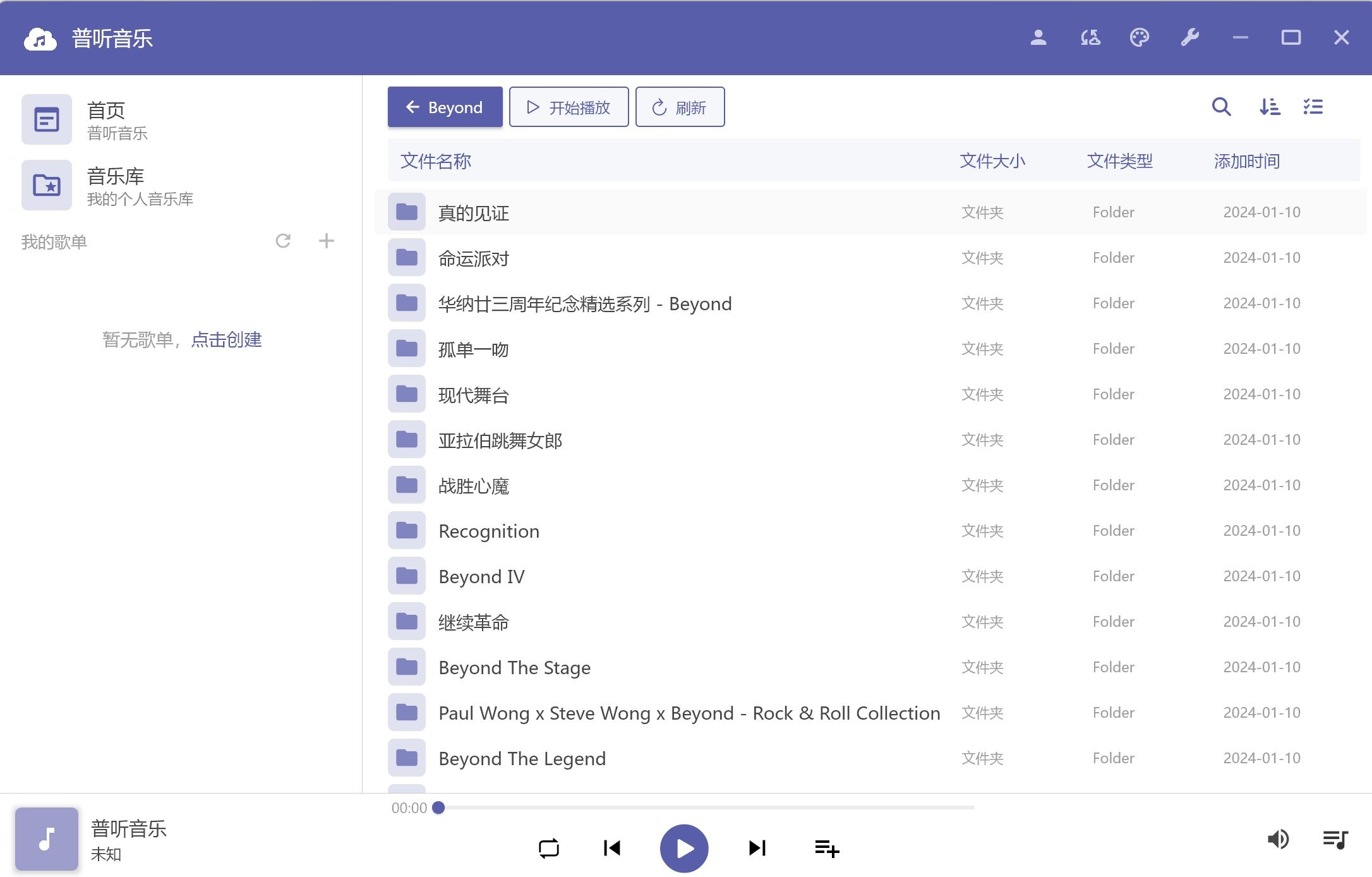The width and height of the screenshot is (1372, 877).
Task: Open the Beyond The Stage folder
Action: pyautogui.click(x=870, y=667)
